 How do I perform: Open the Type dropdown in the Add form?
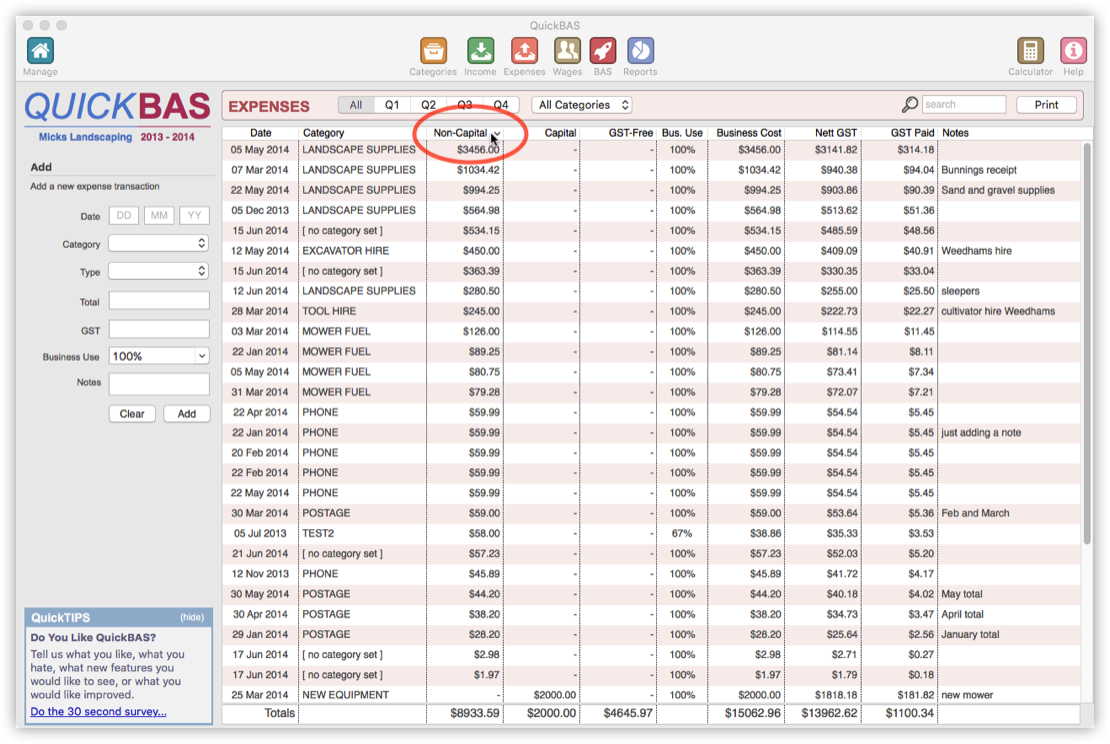(x=158, y=271)
